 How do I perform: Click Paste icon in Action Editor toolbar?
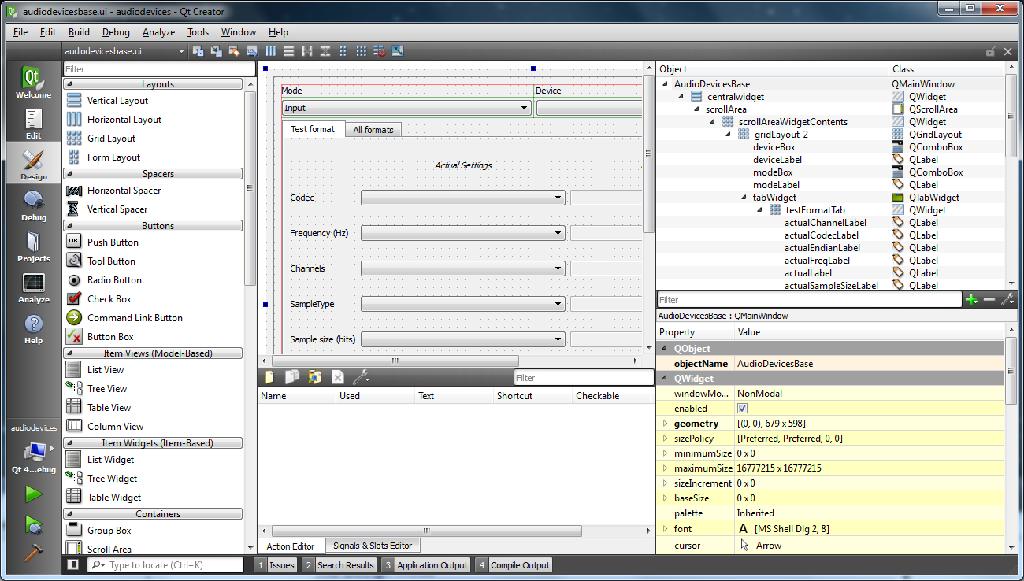click(x=315, y=377)
